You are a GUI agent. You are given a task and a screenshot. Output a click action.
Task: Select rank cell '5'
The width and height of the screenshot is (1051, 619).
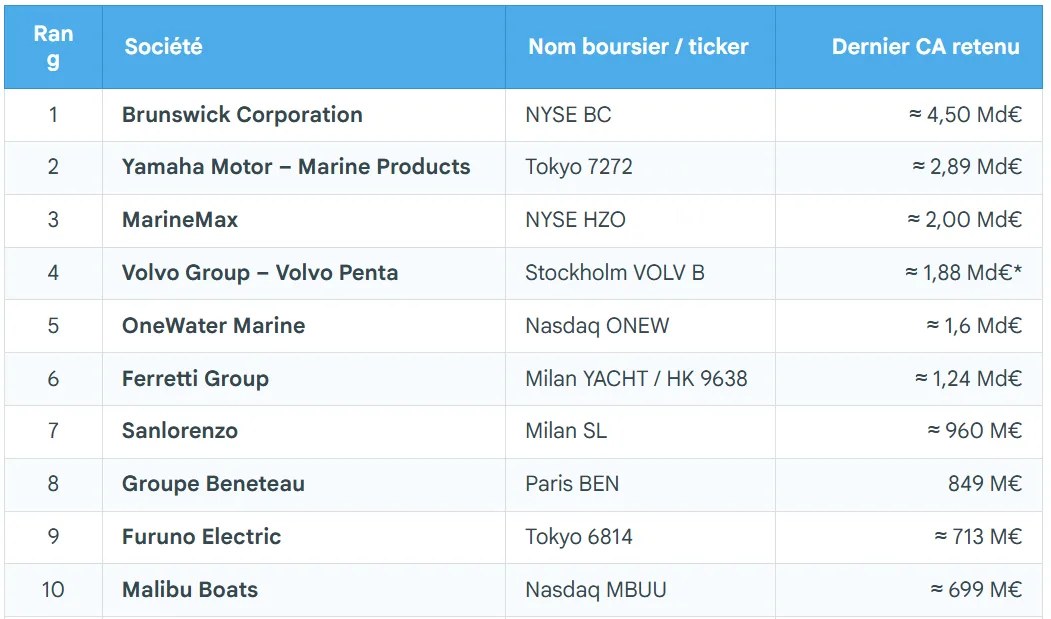click(x=54, y=326)
